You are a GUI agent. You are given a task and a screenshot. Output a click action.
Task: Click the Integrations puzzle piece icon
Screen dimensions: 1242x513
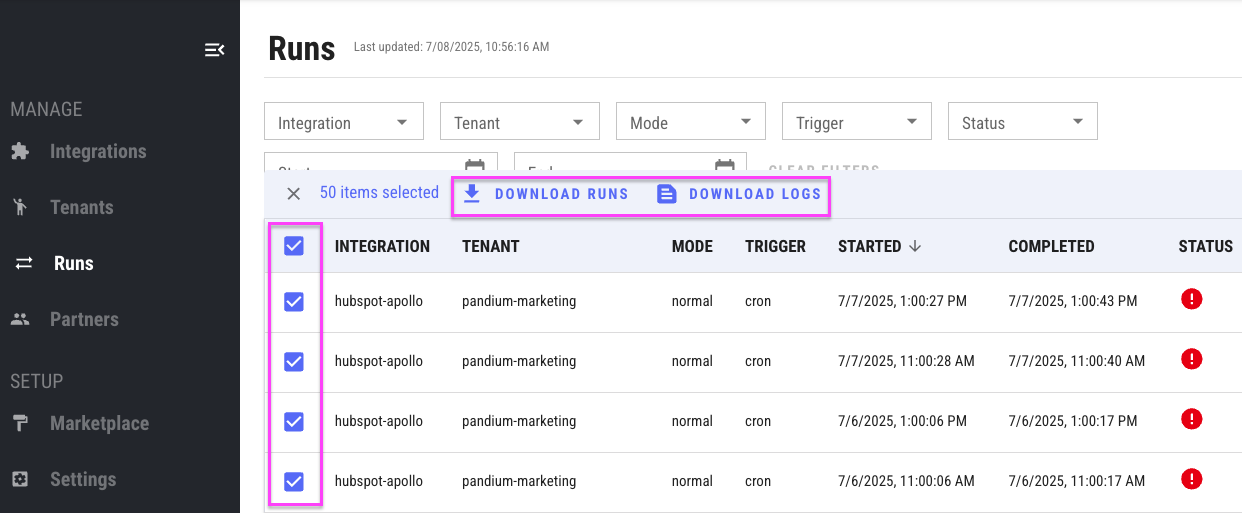20,152
